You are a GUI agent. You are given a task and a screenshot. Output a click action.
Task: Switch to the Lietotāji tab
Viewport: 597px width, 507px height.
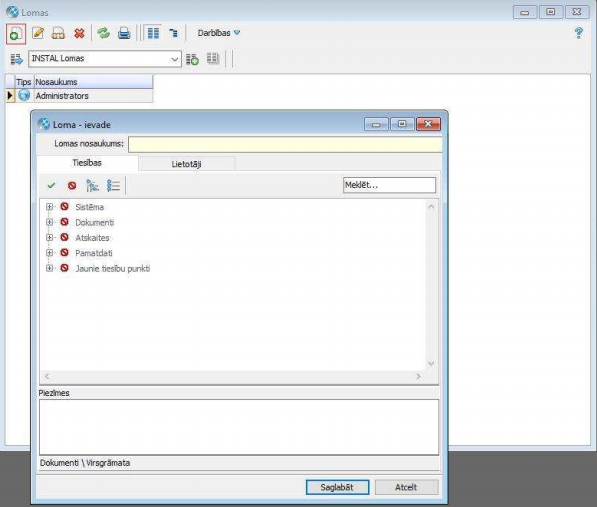click(x=187, y=164)
